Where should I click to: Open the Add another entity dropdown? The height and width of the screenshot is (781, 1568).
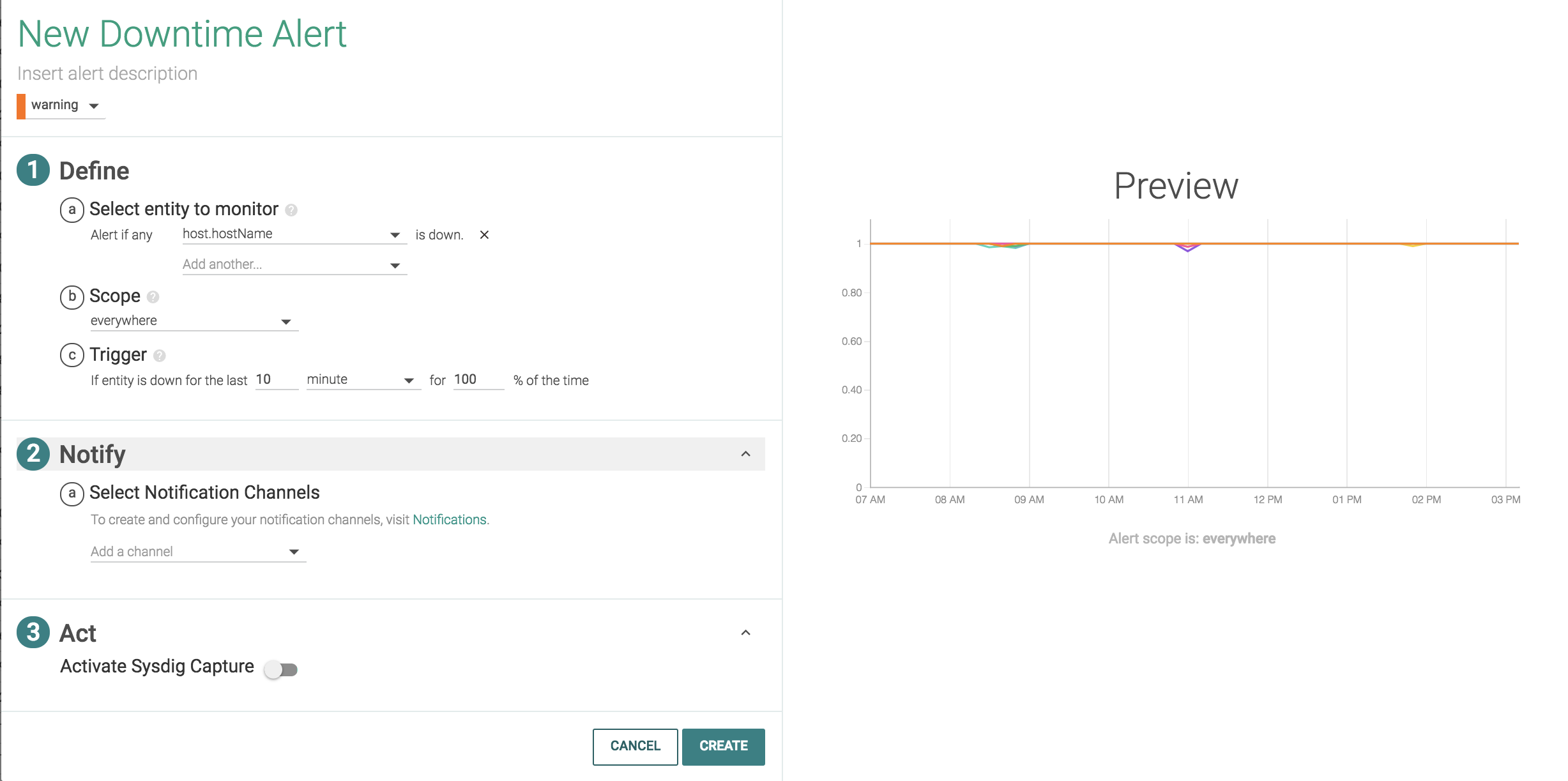[x=294, y=265]
